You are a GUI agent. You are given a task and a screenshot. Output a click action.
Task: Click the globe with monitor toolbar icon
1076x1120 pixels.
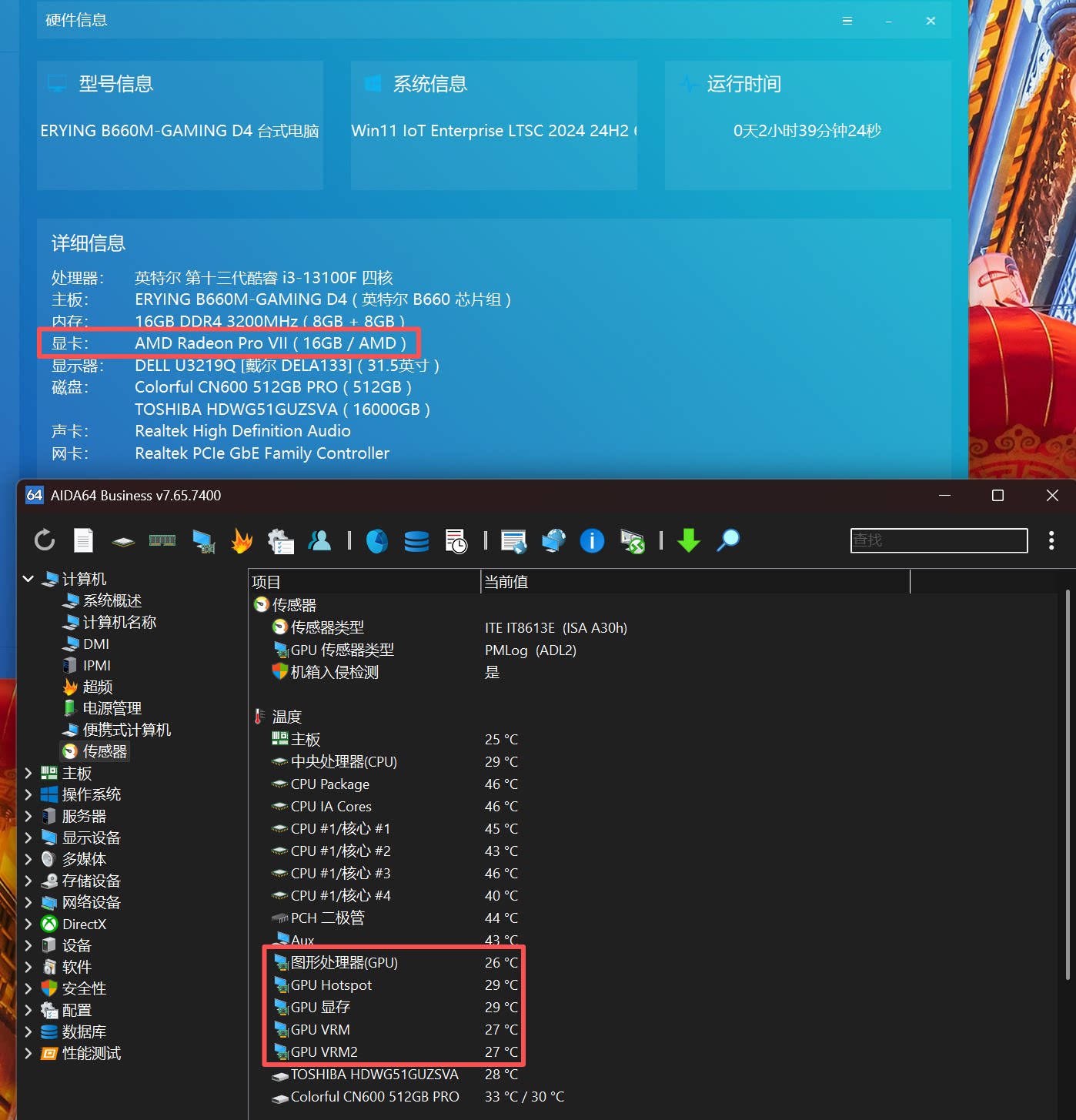[x=553, y=540]
